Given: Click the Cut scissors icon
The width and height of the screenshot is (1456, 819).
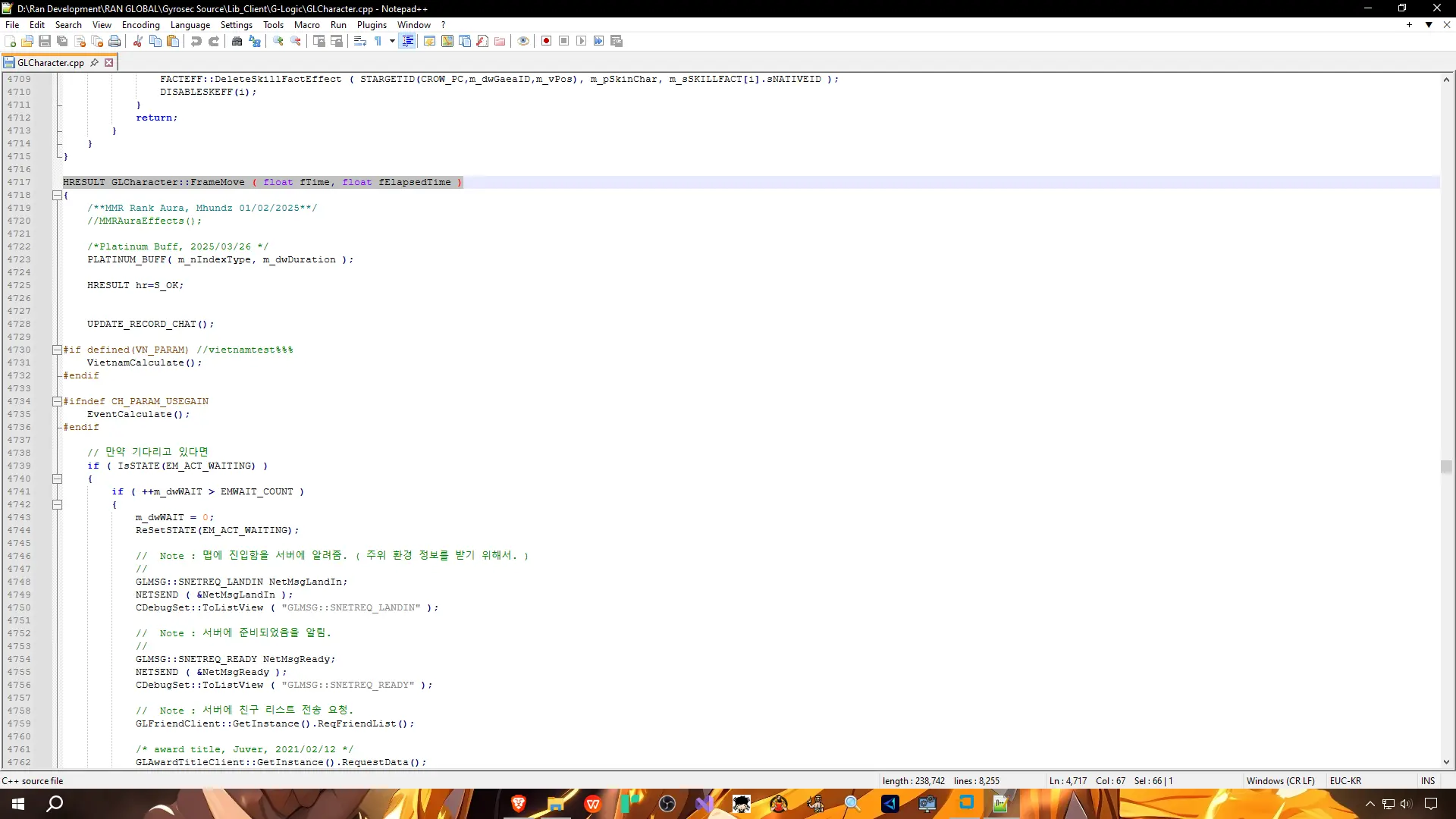Looking at the screenshot, I should 137,41.
